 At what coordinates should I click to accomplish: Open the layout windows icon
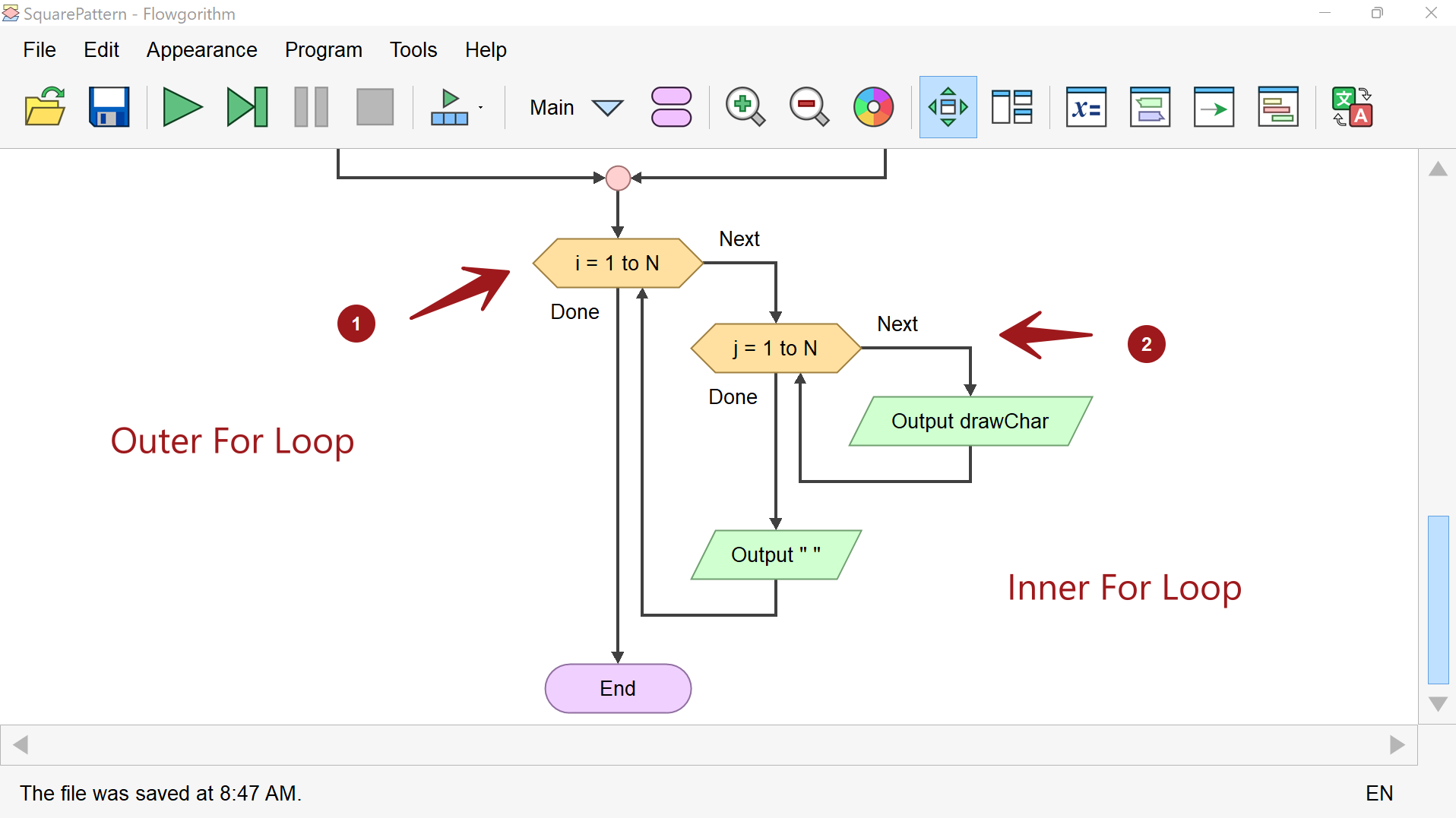tap(1011, 106)
